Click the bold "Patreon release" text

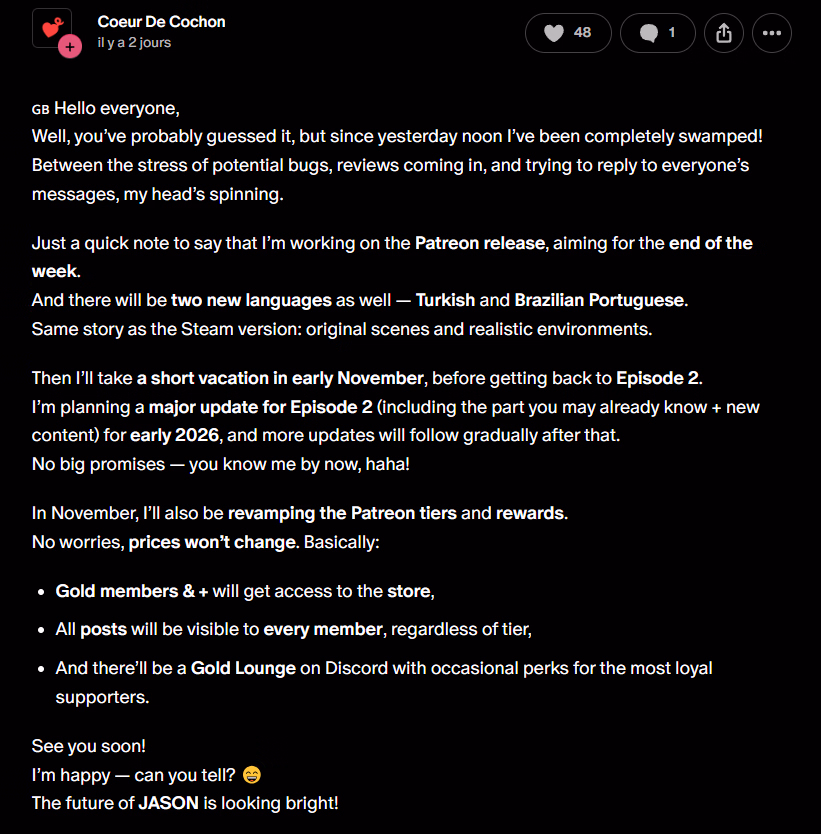point(478,243)
